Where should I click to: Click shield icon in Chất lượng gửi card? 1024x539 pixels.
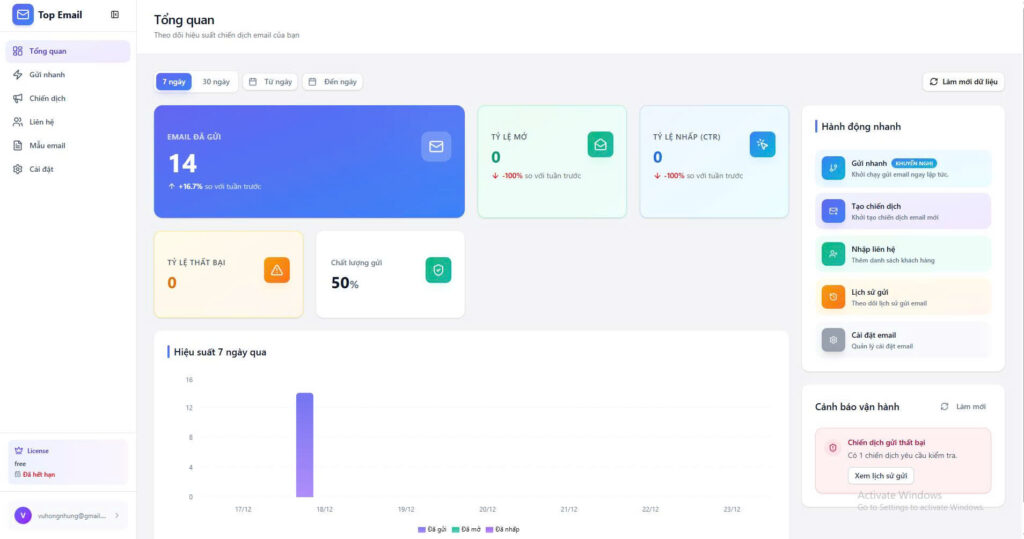tap(438, 270)
